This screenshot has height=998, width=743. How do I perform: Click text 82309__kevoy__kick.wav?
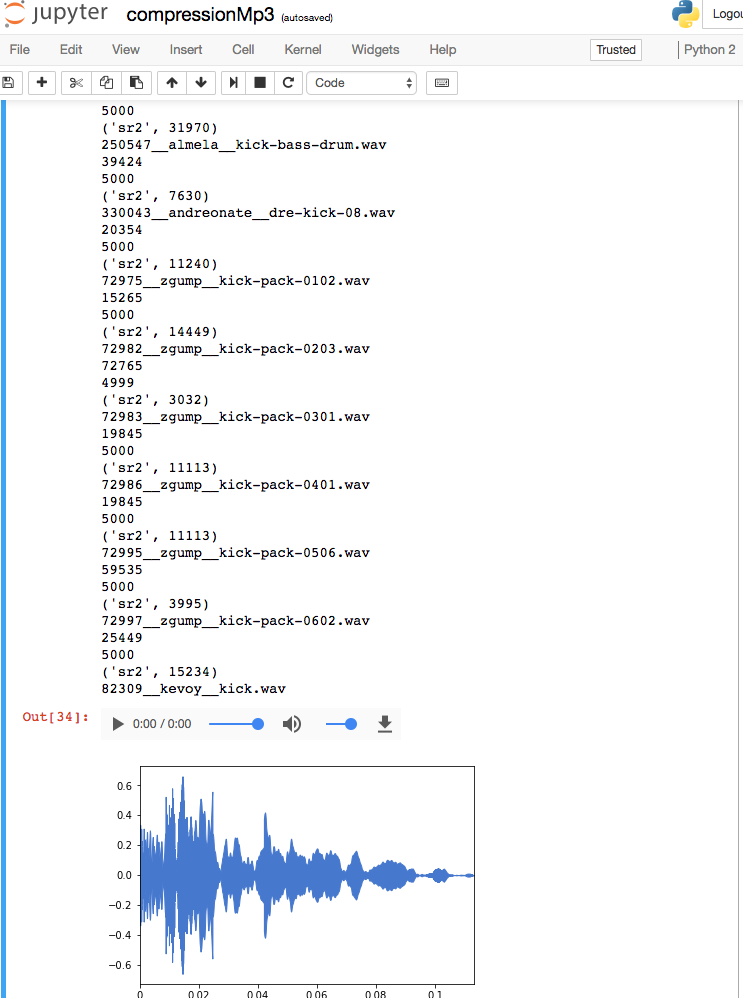click(194, 689)
